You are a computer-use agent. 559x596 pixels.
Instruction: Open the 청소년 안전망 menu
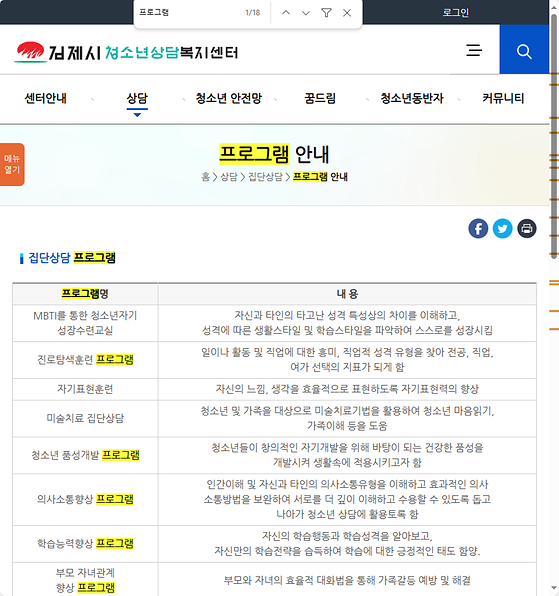(x=229, y=98)
